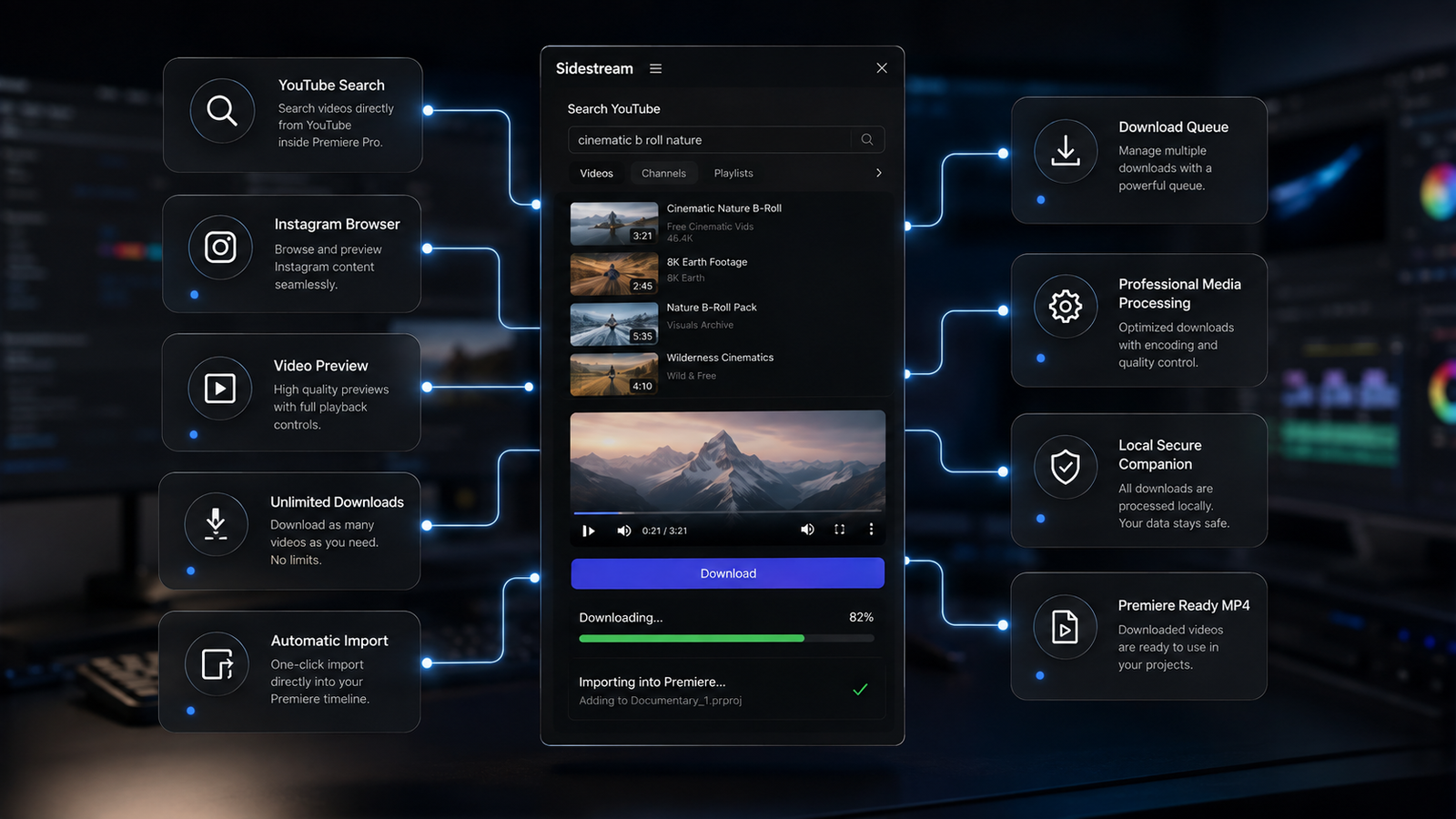This screenshot has width=1456, height=819.
Task: Switch to the Playlists tab
Action: [x=733, y=173]
